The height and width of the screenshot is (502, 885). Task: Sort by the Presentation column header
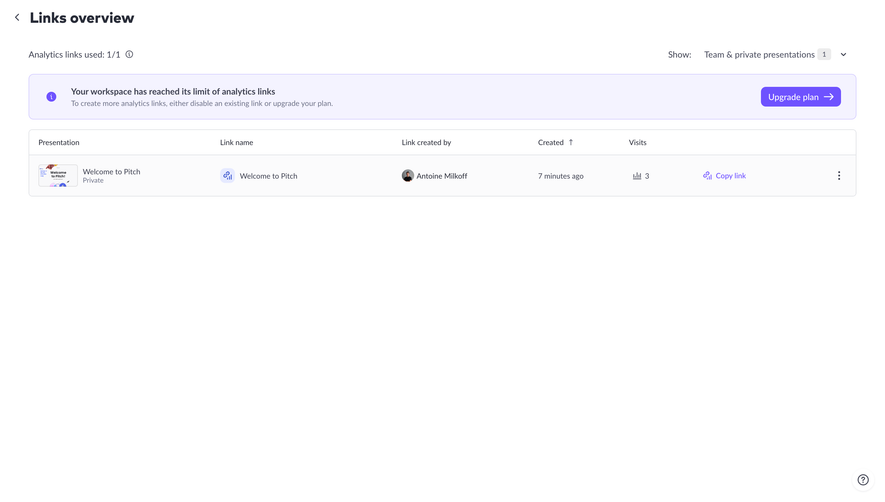tap(59, 142)
